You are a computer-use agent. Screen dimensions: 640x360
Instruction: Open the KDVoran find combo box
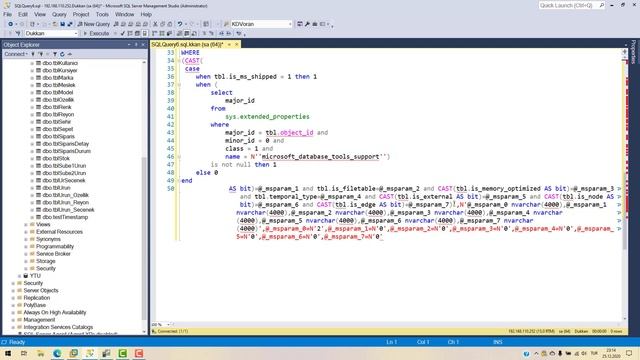coord(261,24)
